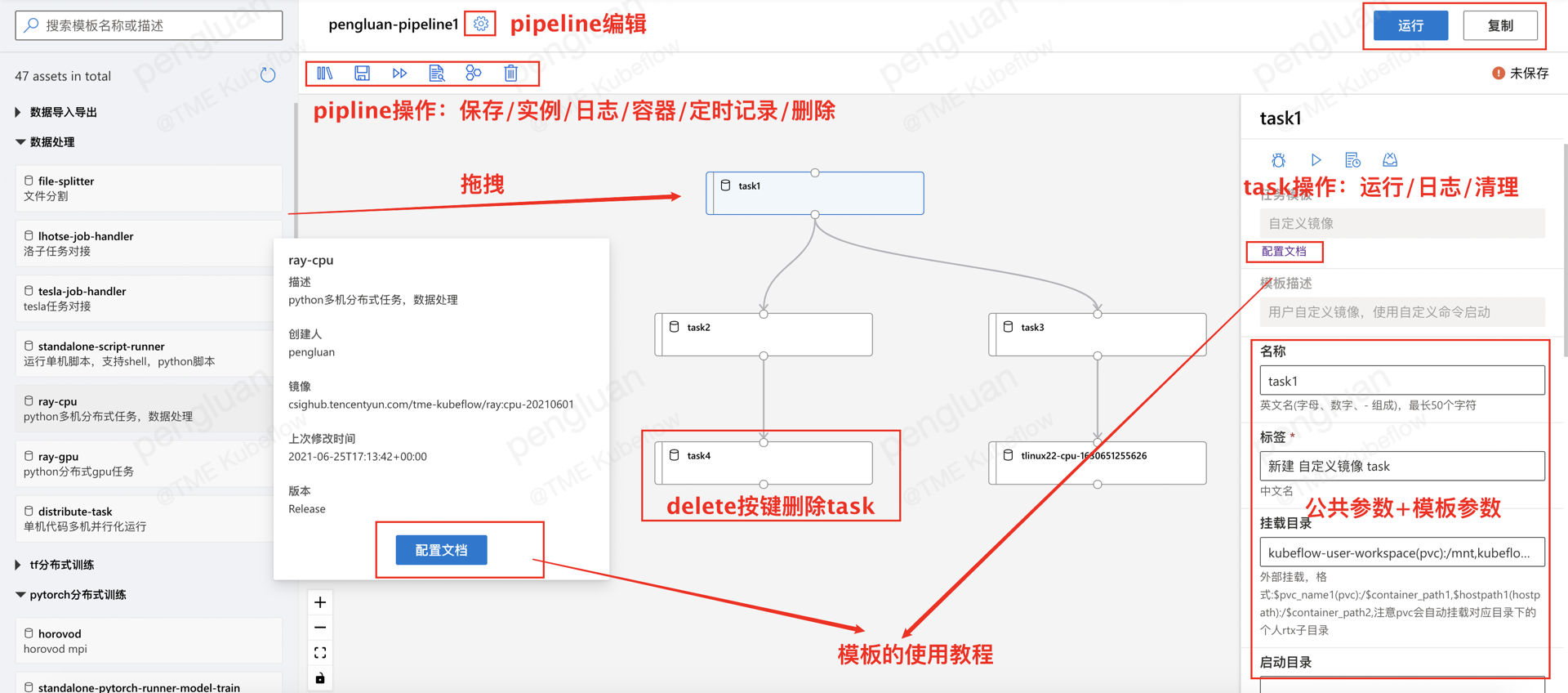Select the task3 node on canvas
The image size is (1568, 693).
tap(1098, 334)
